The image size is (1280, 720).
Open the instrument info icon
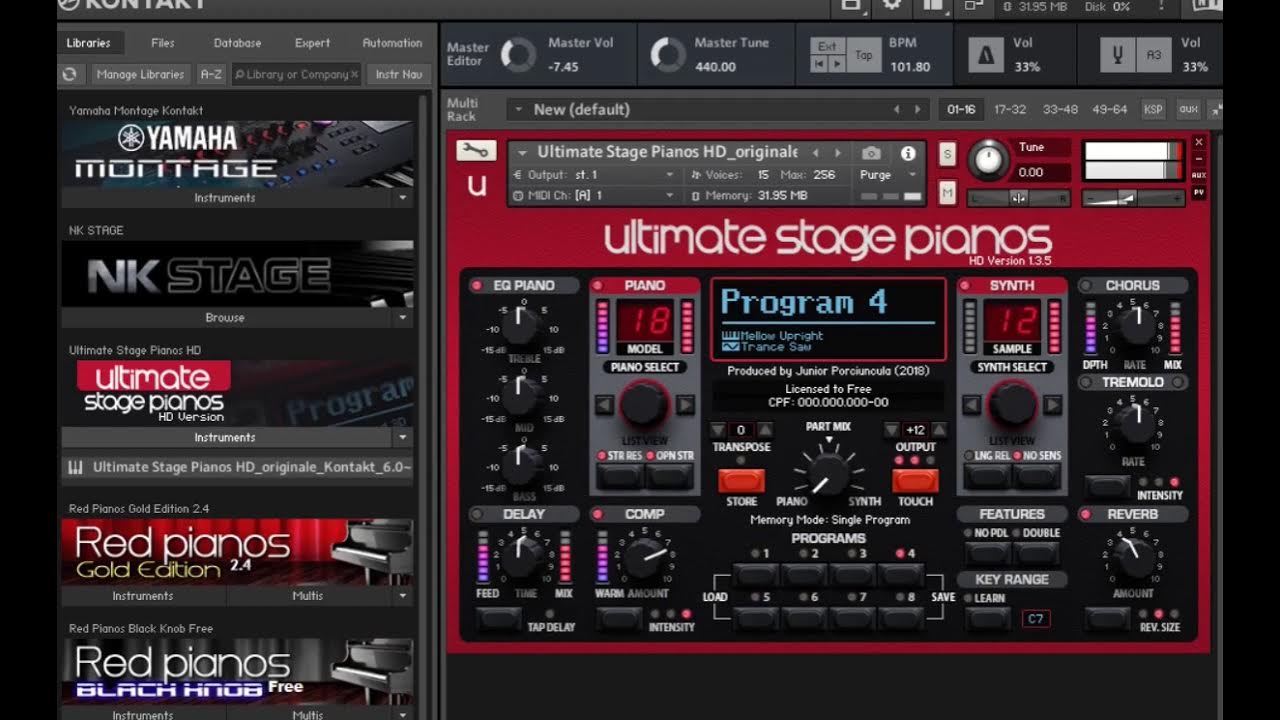tap(908, 153)
